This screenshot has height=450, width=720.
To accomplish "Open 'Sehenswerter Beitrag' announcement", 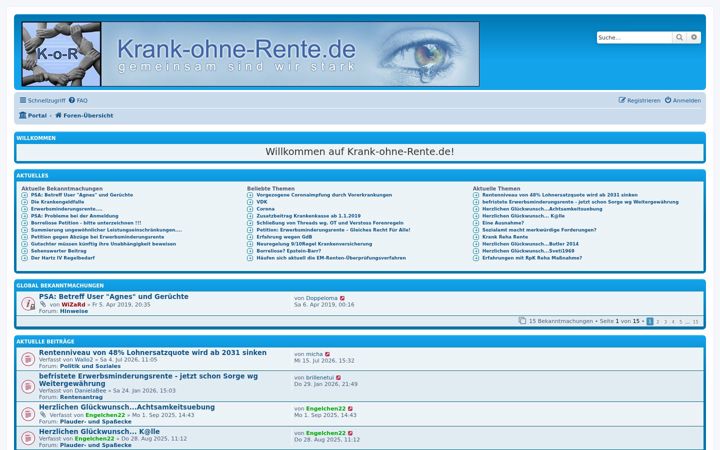I will click(x=58, y=251).
